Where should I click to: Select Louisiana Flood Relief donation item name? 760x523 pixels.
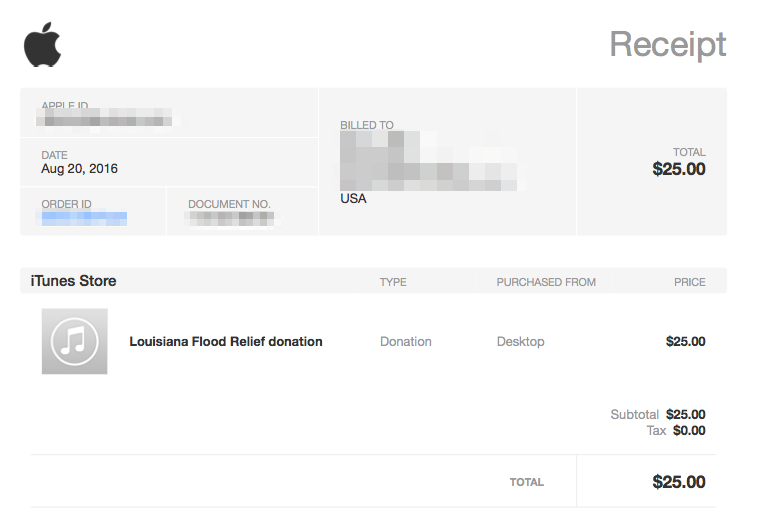point(226,342)
